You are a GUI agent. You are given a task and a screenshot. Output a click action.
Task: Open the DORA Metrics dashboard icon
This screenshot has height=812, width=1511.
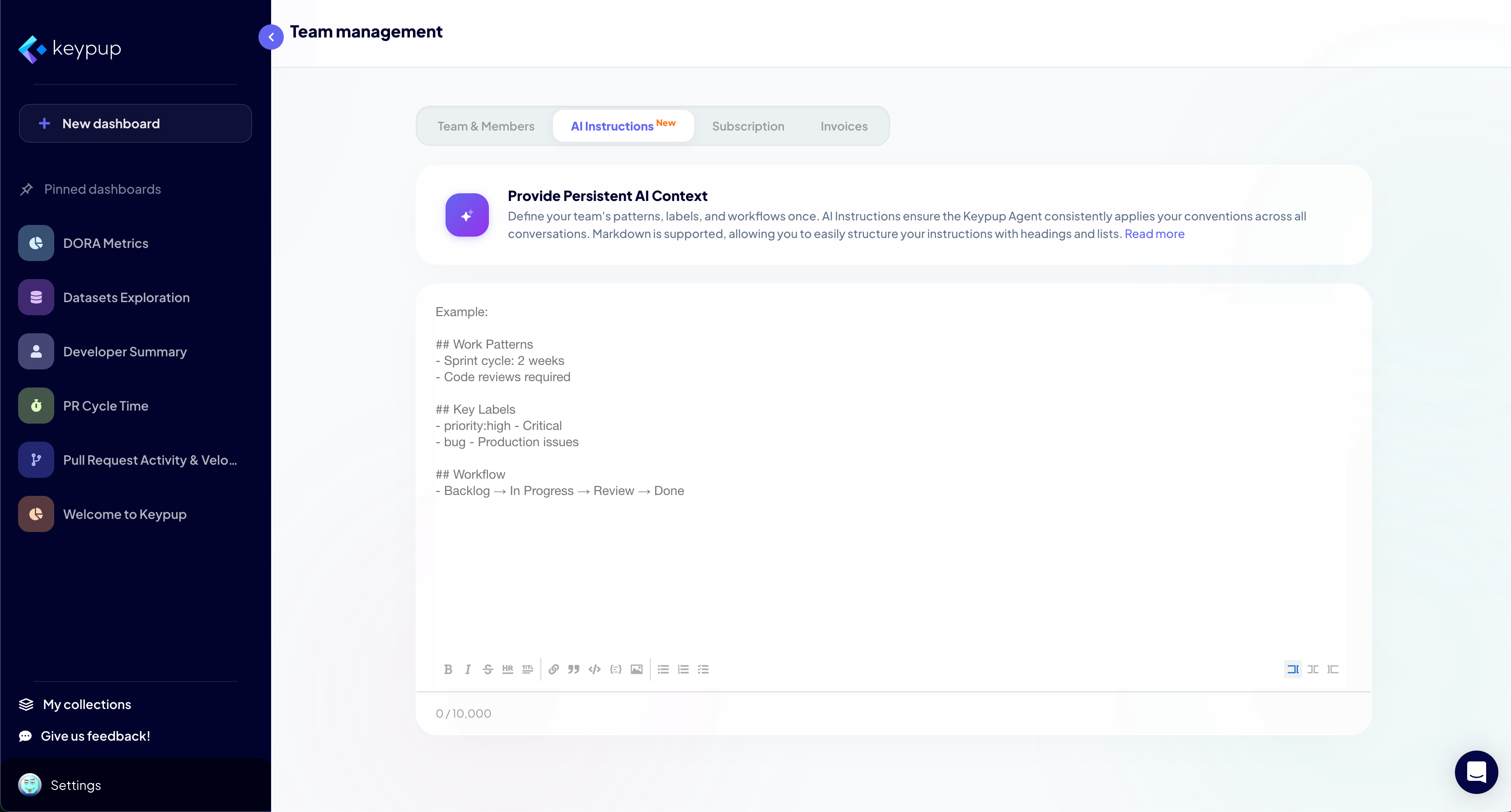click(x=36, y=243)
